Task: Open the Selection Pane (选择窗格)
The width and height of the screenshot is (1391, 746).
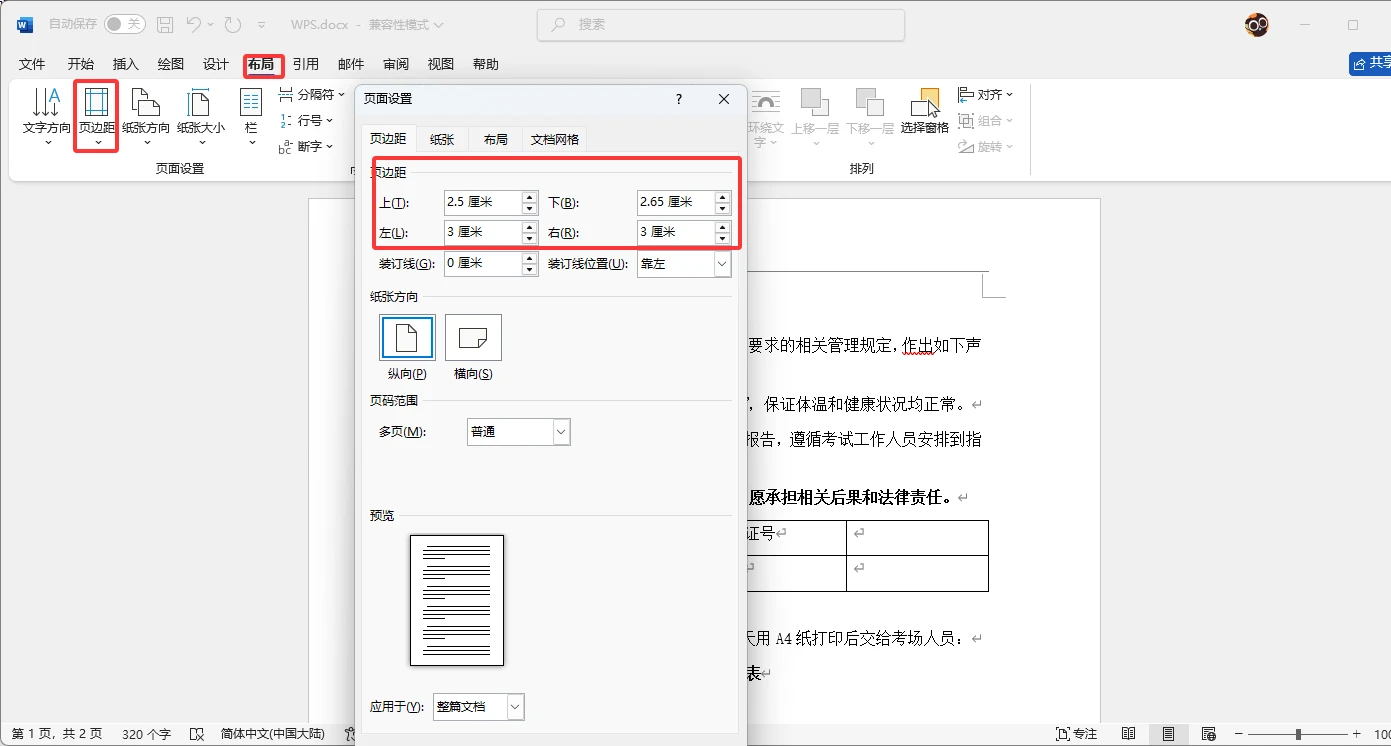Action: 924,112
